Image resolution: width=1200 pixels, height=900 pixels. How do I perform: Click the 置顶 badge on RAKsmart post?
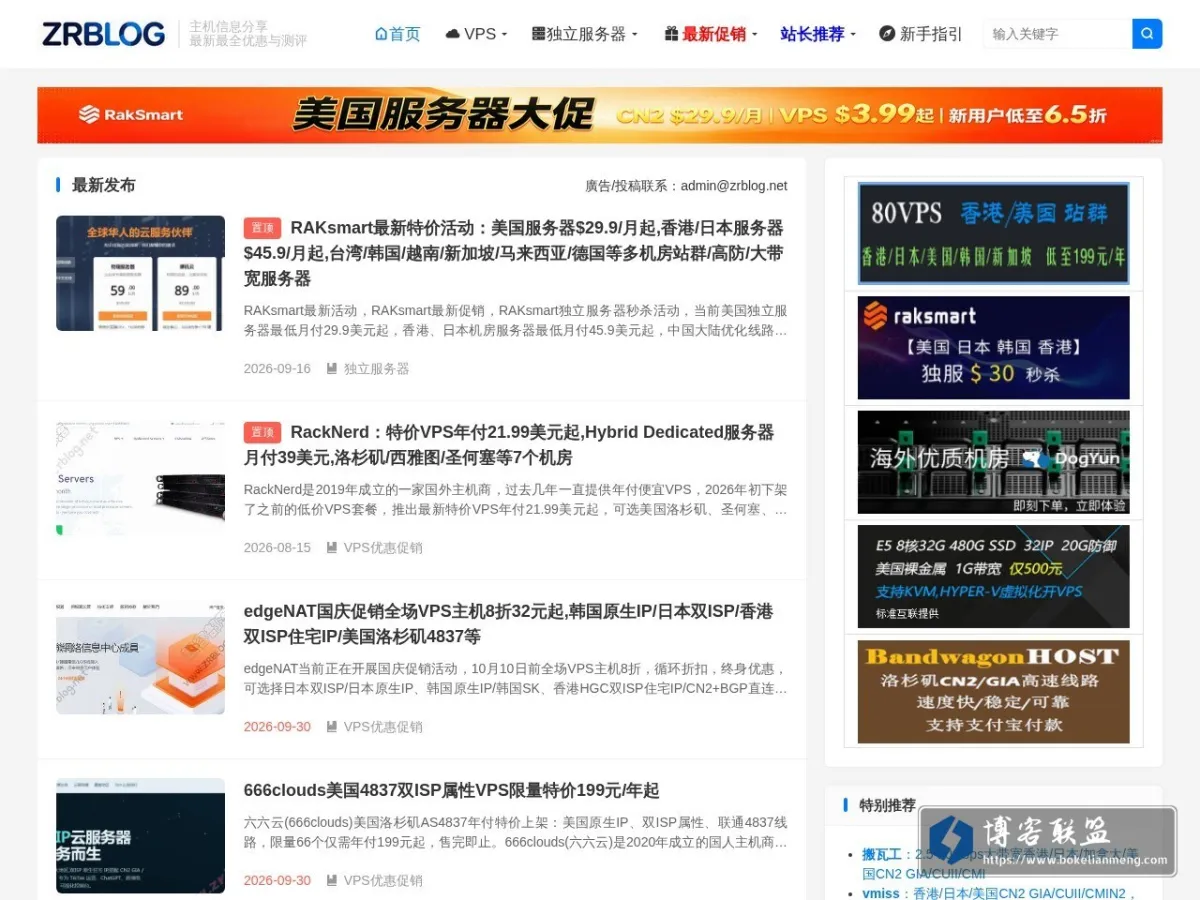click(x=262, y=228)
